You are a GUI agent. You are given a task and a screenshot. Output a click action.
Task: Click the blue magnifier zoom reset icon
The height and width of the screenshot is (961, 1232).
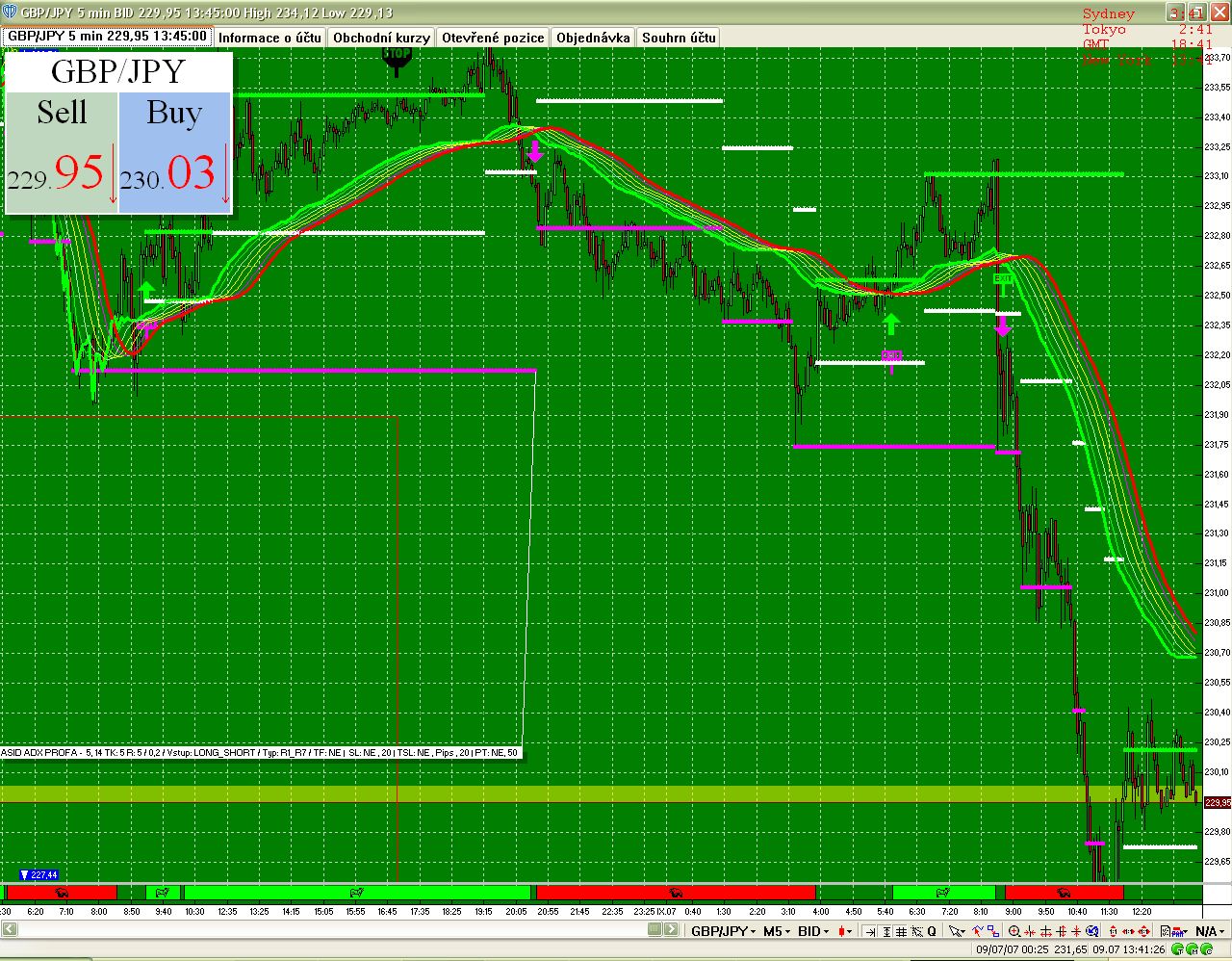coord(1092,931)
